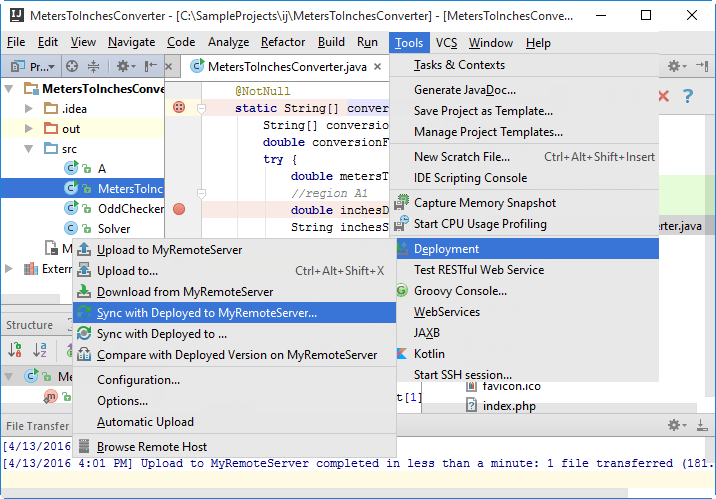Choose Sync with Deployed to MyRemoteServer...

pos(234,313)
